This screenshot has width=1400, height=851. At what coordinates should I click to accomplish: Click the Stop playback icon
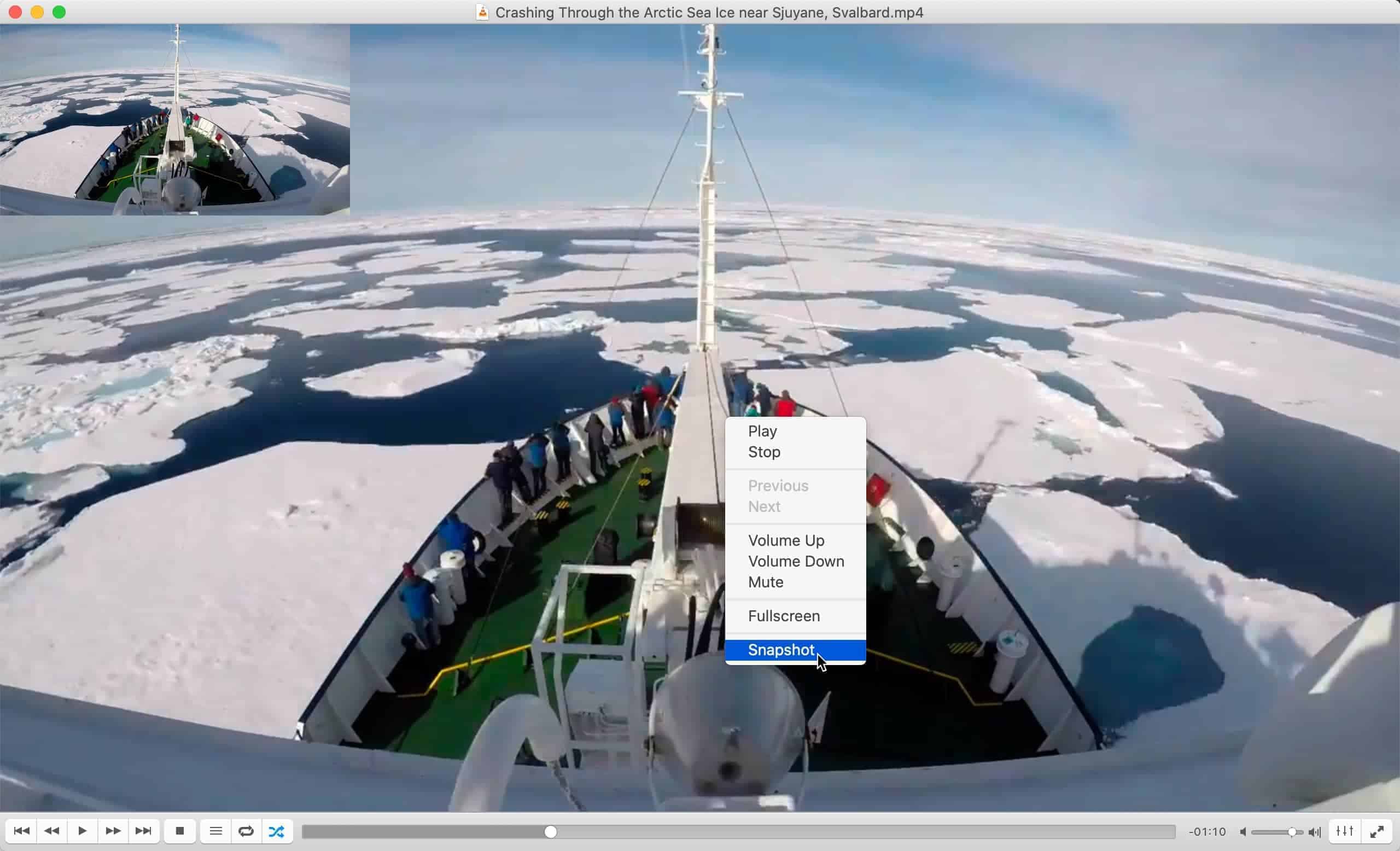180,831
